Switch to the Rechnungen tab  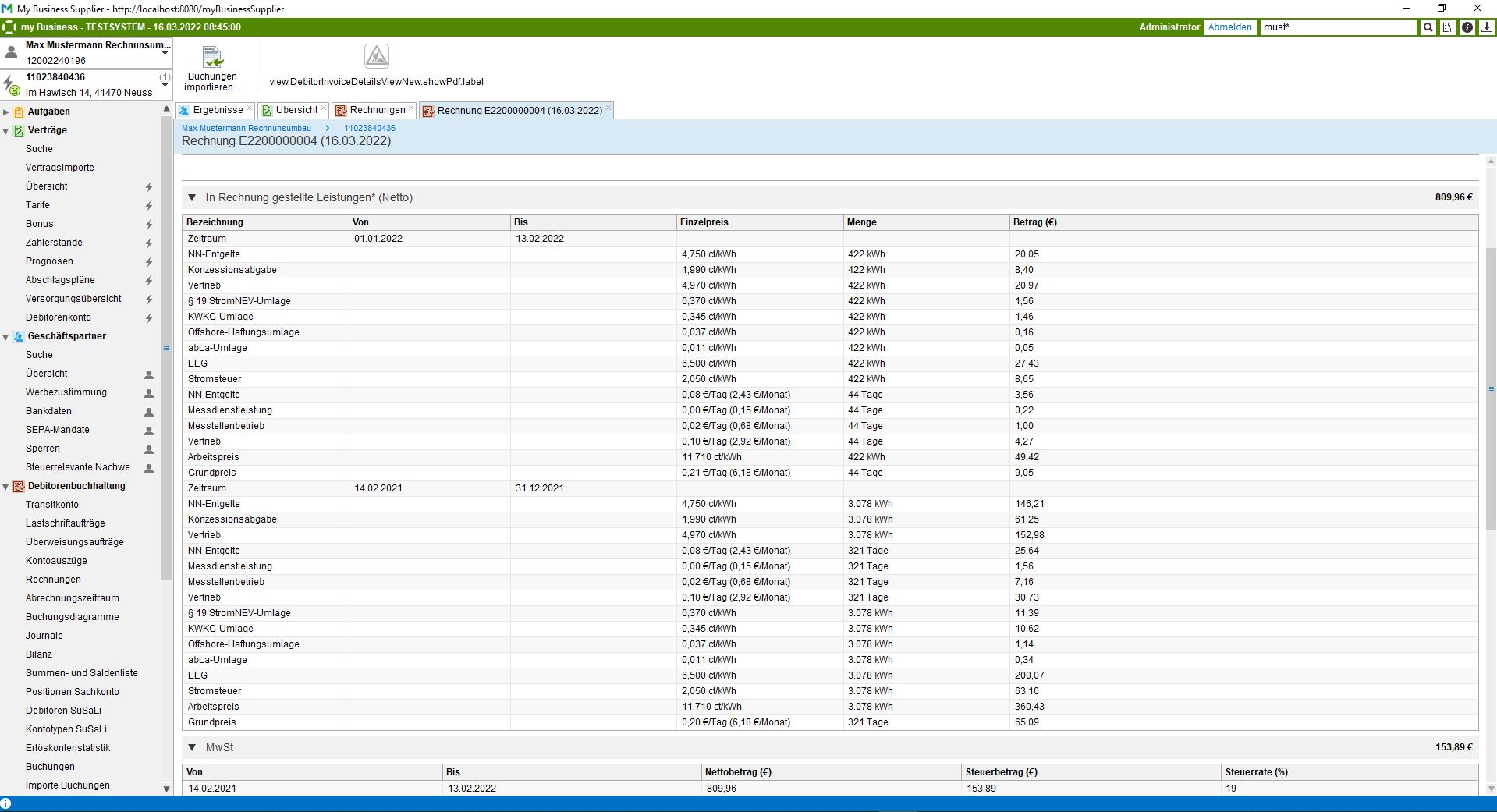(x=377, y=110)
